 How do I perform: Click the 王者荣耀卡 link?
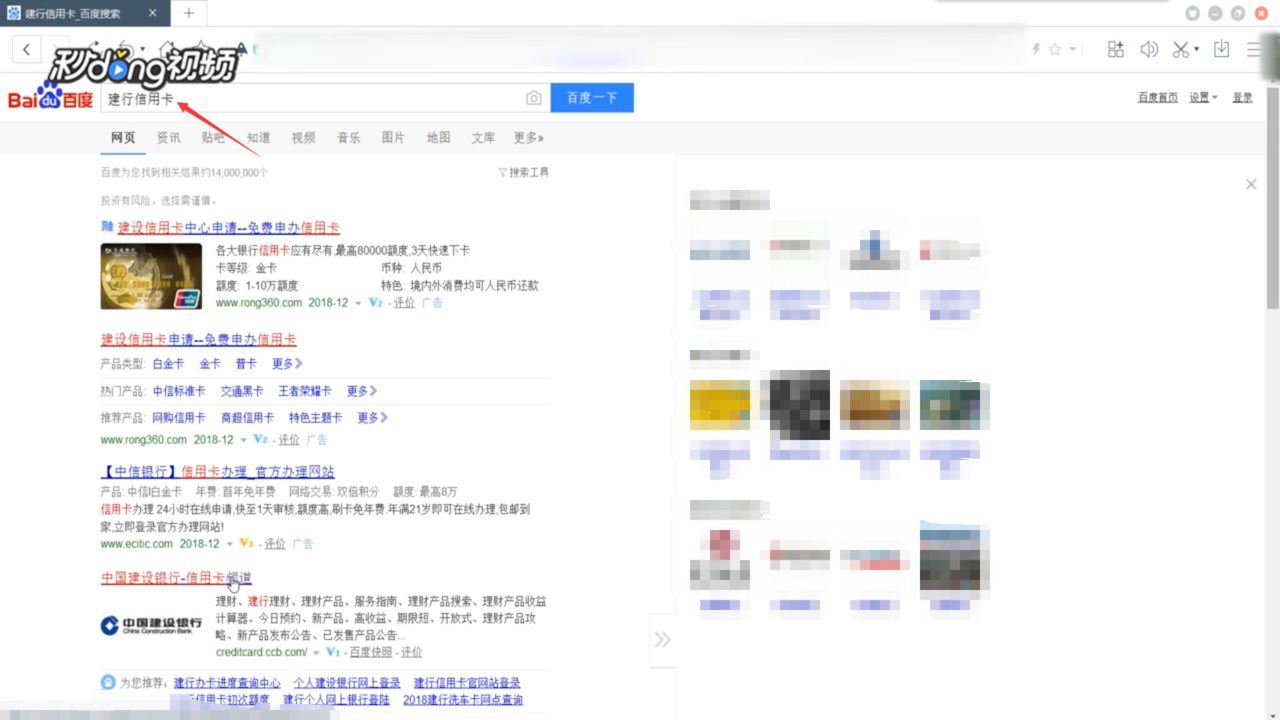click(x=305, y=391)
